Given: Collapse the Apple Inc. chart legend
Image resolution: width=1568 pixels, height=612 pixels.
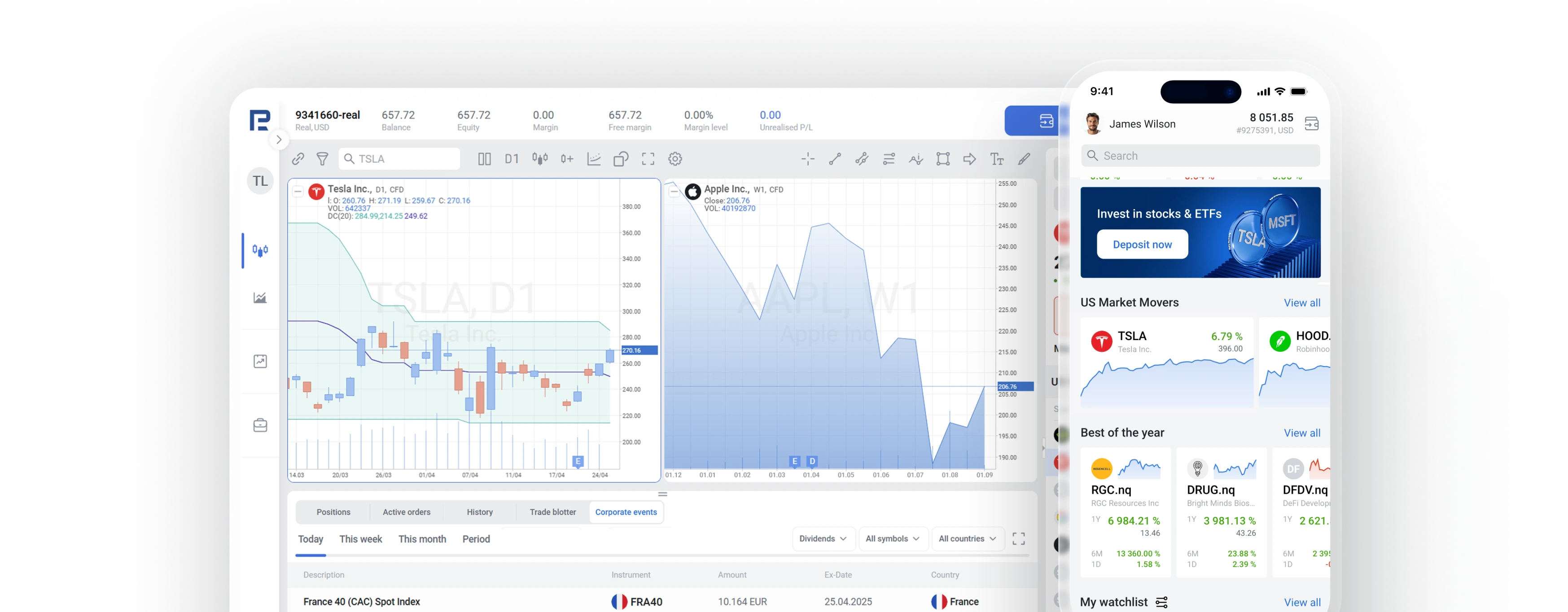Looking at the screenshot, I should (x=674, y=192).
